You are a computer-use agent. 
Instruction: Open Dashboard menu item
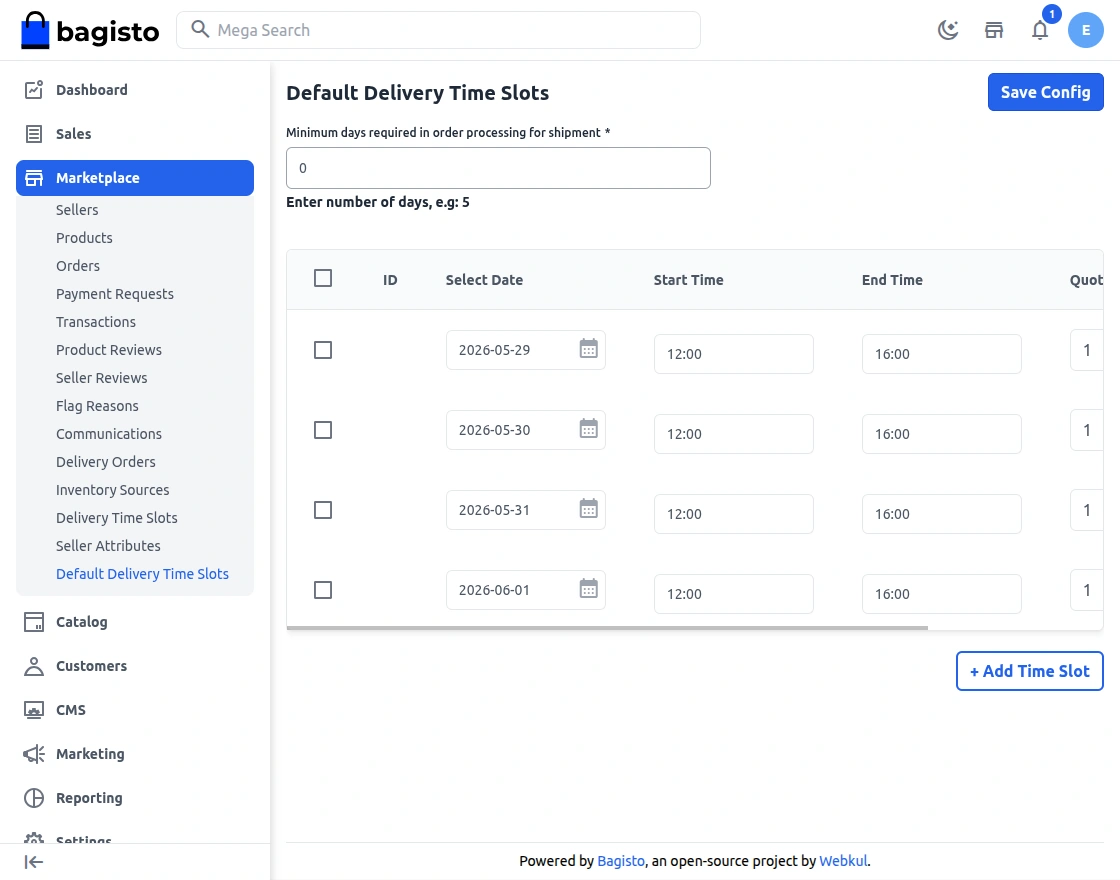(135, 89)
